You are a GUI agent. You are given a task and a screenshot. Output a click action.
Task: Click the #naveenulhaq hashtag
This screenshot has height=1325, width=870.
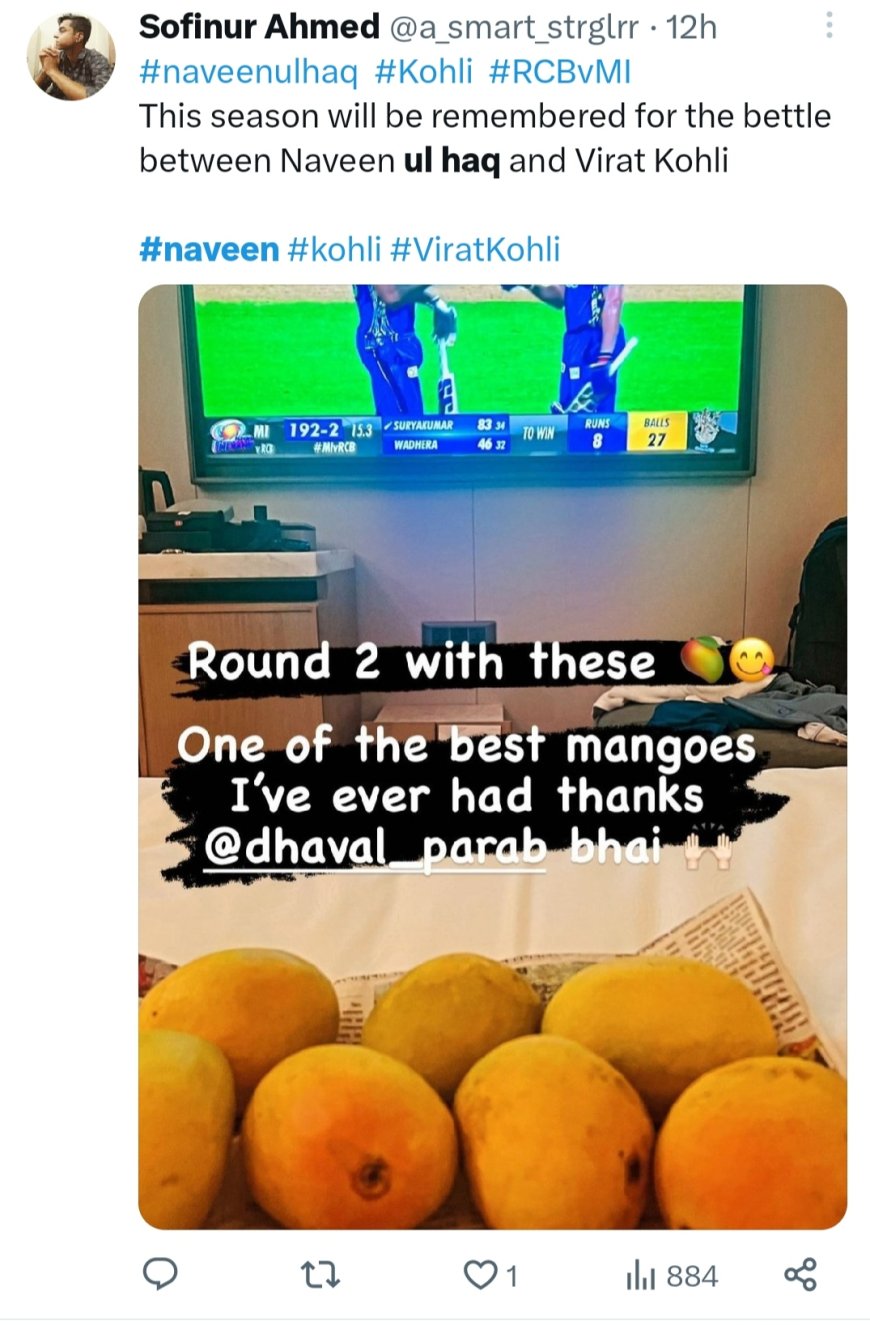tap(248, 72)
